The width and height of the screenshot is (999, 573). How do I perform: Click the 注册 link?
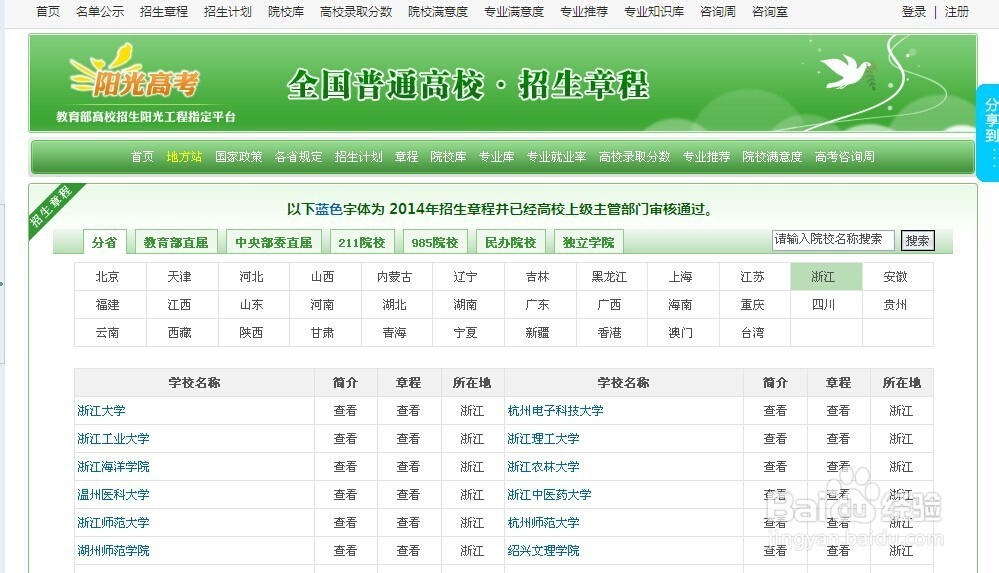click(956, 11)
